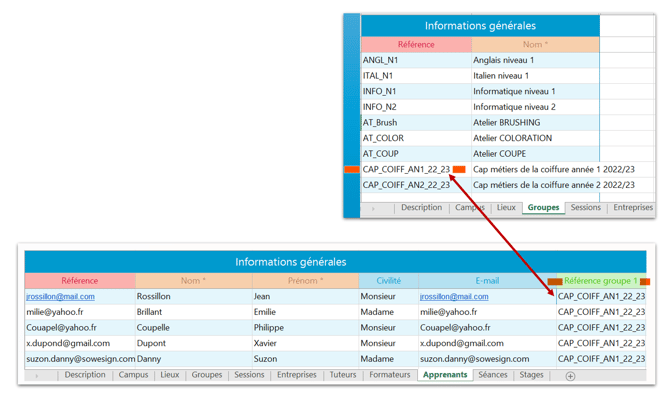The height and width of the screenshot is (395, 670).
Task: Switch to Sessions tab in the bottom window
Action: [249, 375]
